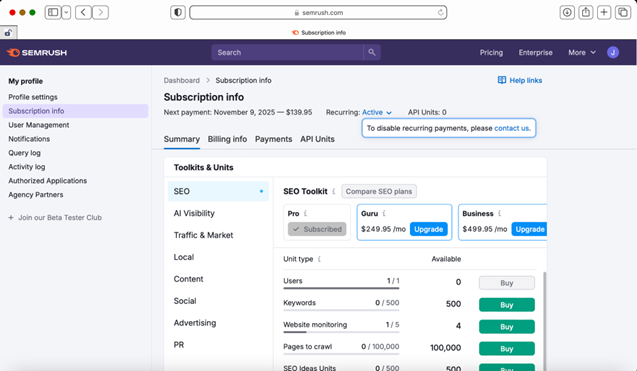The height and width of the screenshot is (371, 637).
Task: Open Pricing in header
Action: (491, 52)
